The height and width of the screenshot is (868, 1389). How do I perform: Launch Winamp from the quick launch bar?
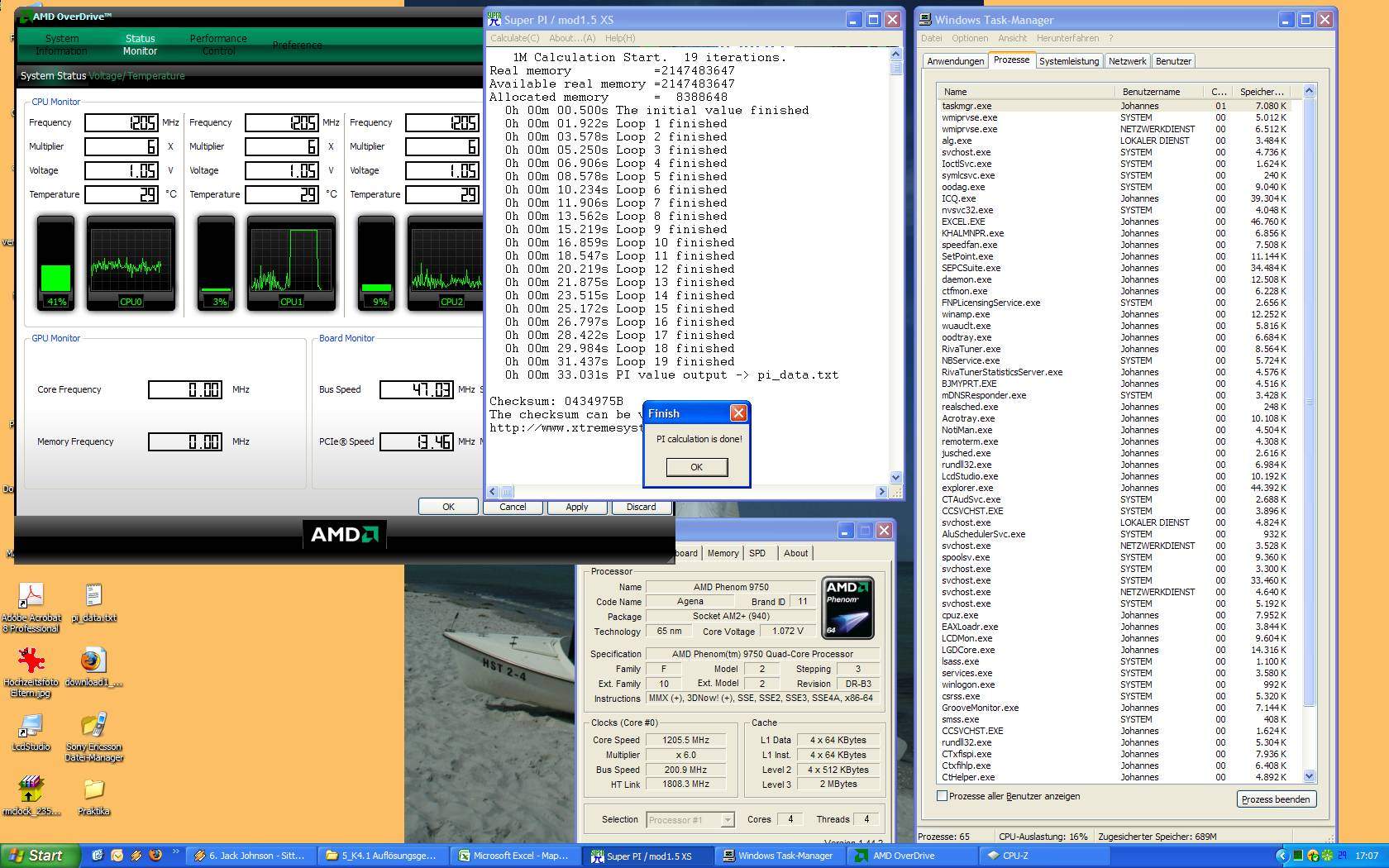136,856
